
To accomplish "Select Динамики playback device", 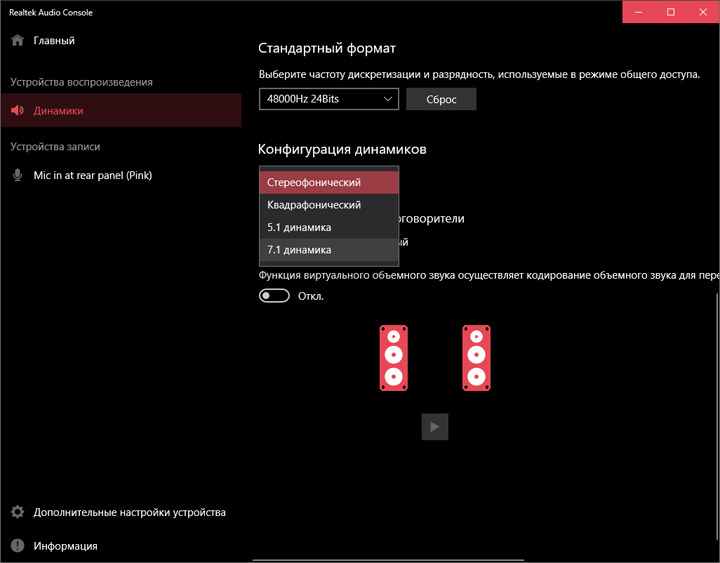I will (121, 110).
